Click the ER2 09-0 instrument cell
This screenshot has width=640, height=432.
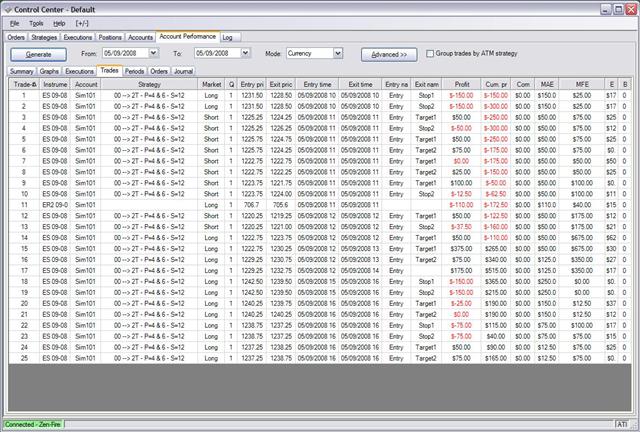[55, 205]
